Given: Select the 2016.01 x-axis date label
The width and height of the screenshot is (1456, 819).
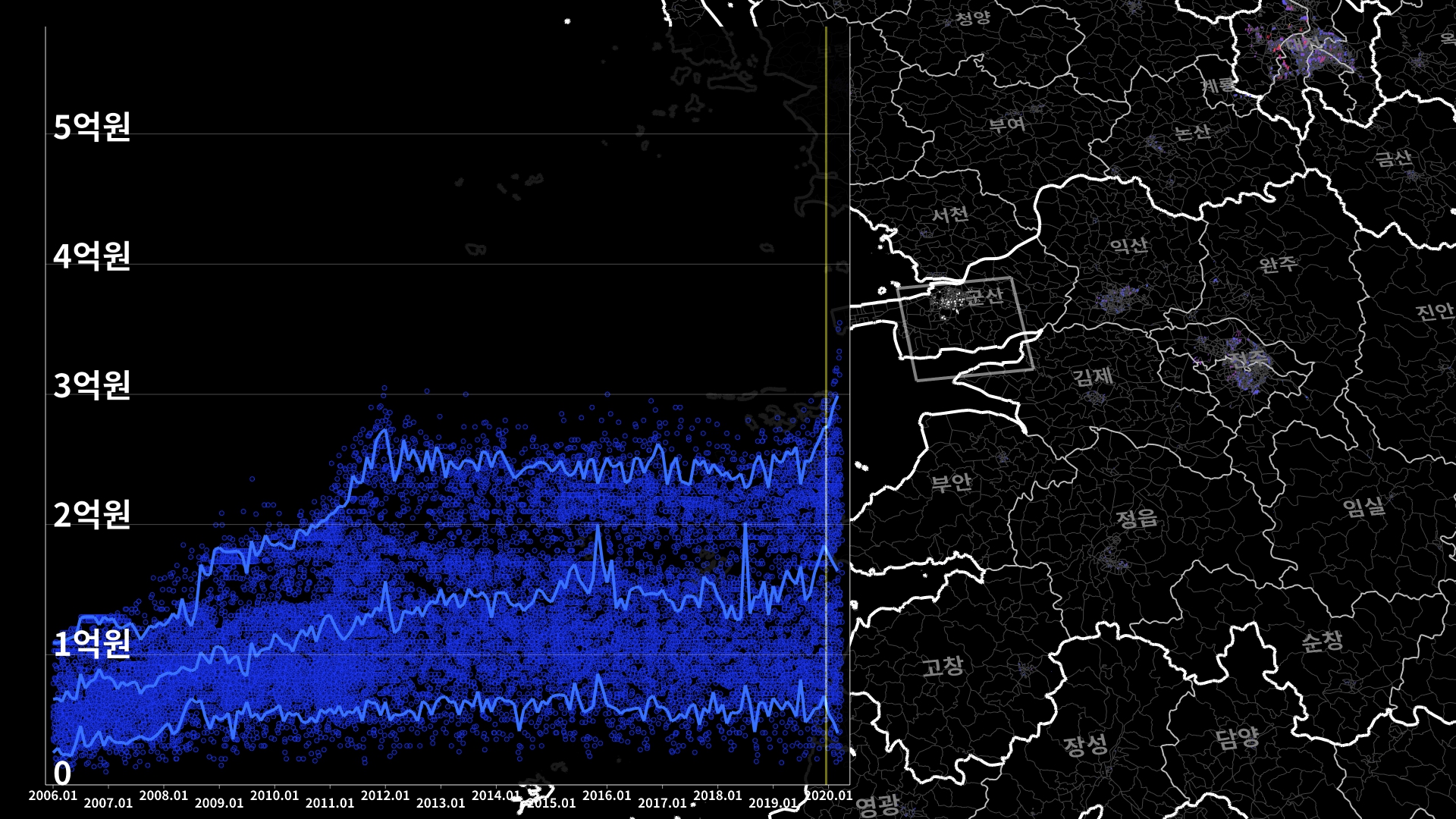Looking at the screenshot, I should tap(607, 795).
